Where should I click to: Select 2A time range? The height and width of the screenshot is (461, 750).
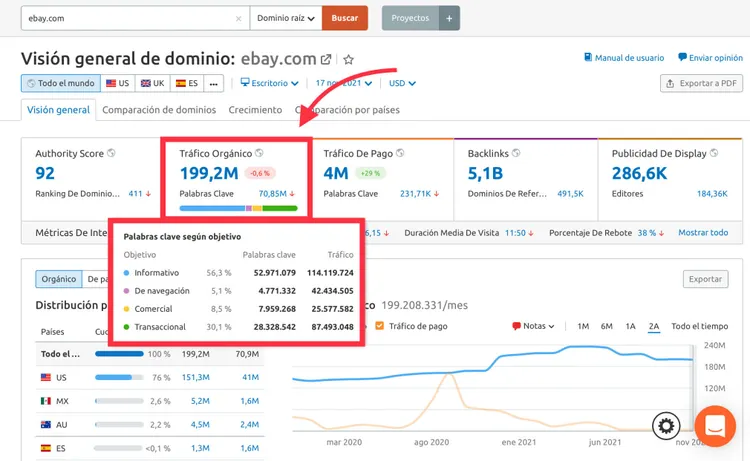[x=654, y=326]
